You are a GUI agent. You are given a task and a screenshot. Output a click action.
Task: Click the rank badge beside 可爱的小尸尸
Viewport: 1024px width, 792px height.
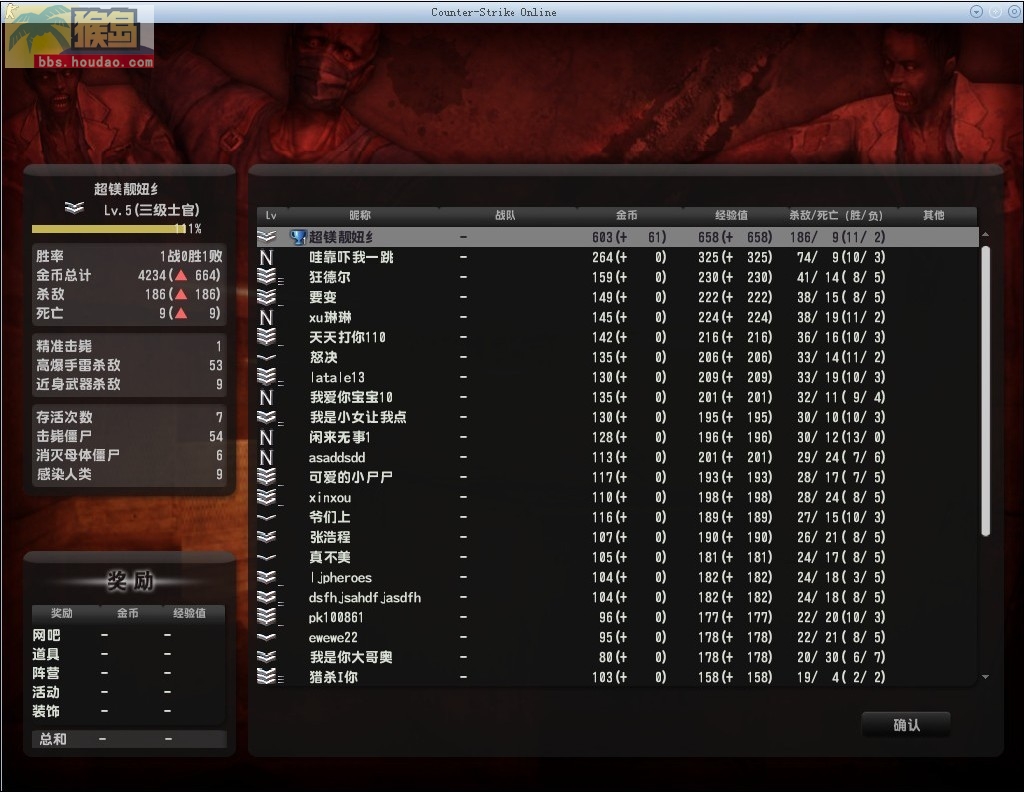tap(268, 477)
